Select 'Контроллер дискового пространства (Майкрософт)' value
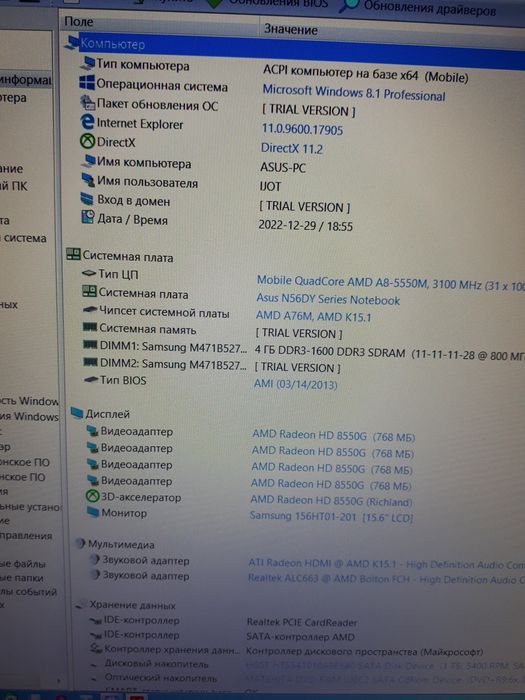 [365, 652]
